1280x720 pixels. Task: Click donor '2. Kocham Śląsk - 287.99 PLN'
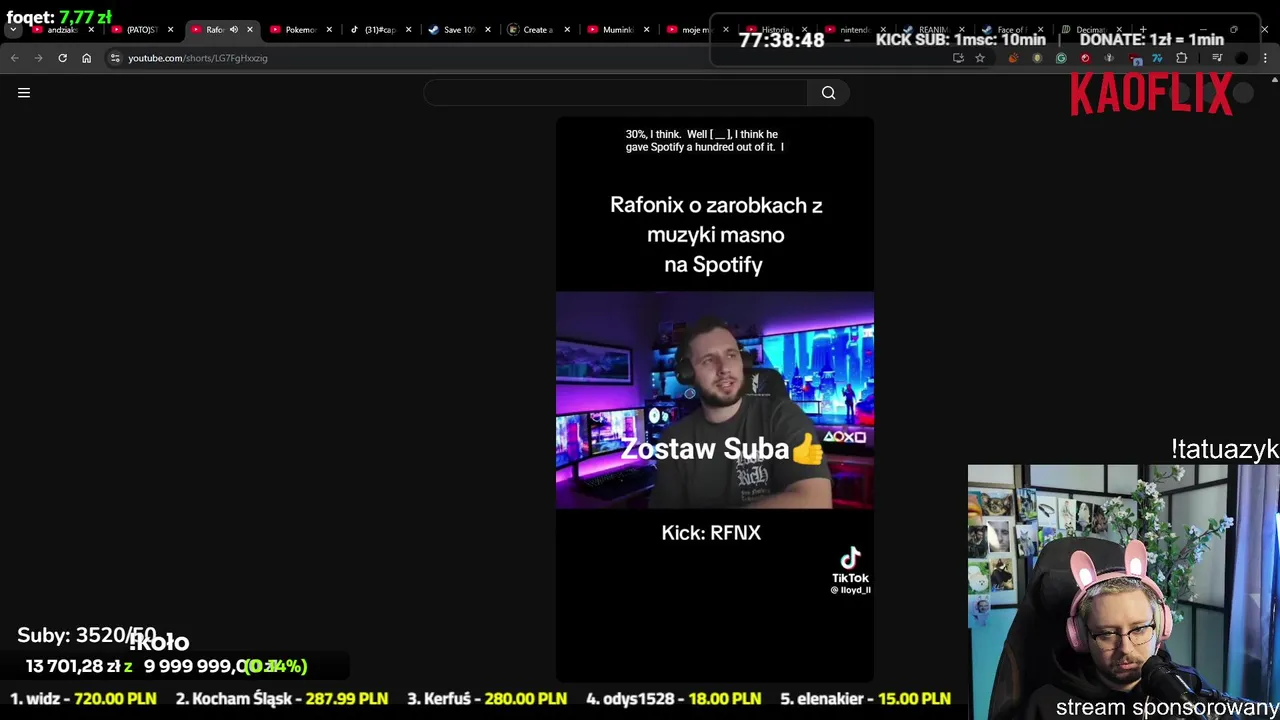(282, 699)
